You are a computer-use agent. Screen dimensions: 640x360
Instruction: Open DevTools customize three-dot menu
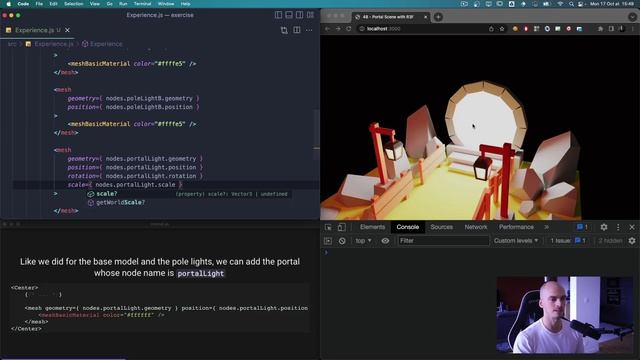pos(618,227)
